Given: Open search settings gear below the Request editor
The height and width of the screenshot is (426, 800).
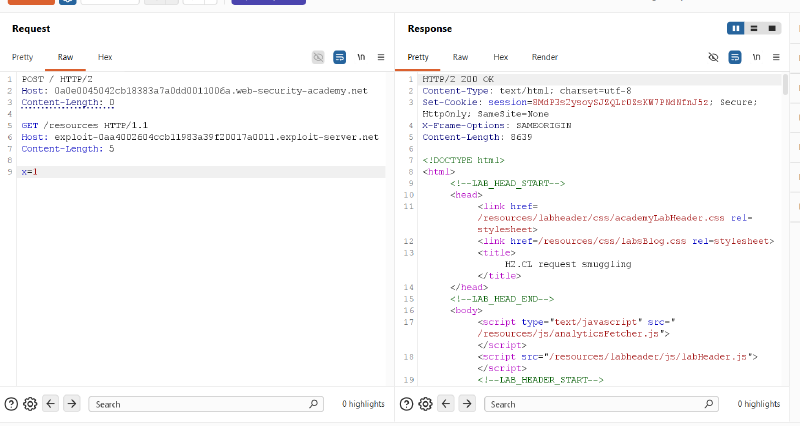Looking at the screenshot, I should point(30,404).
